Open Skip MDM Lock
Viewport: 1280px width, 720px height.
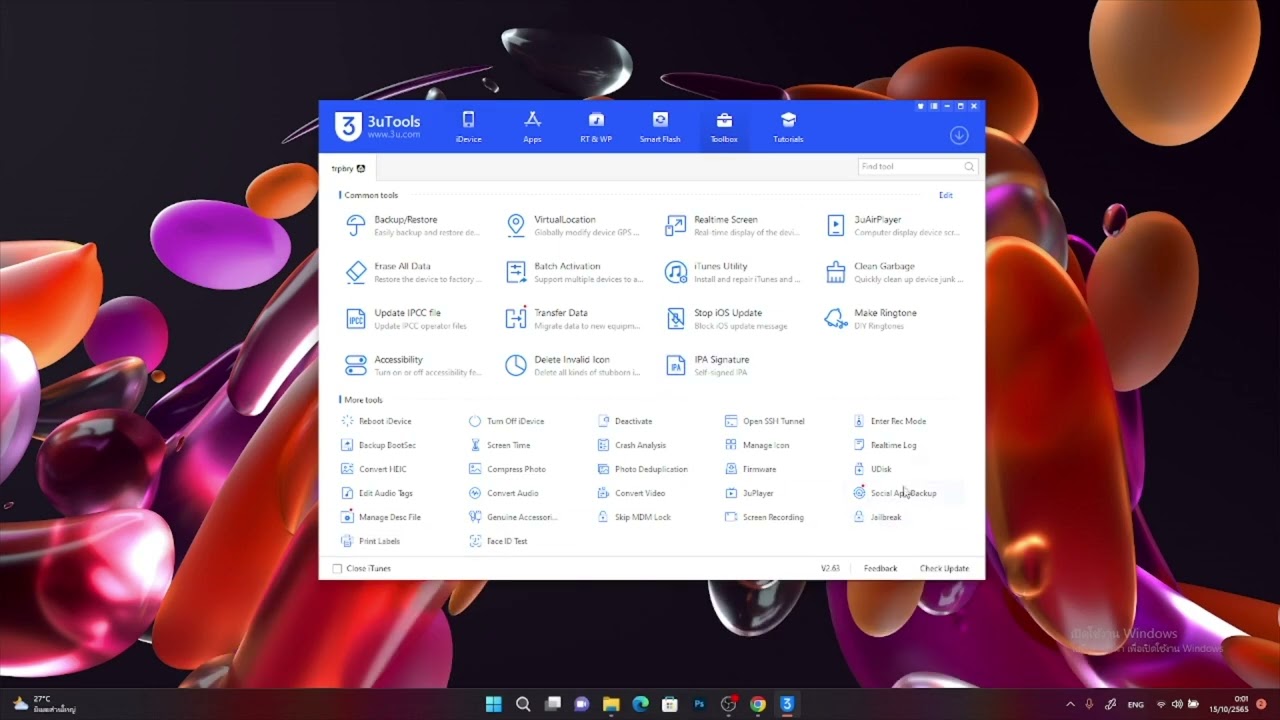(634, 517)
